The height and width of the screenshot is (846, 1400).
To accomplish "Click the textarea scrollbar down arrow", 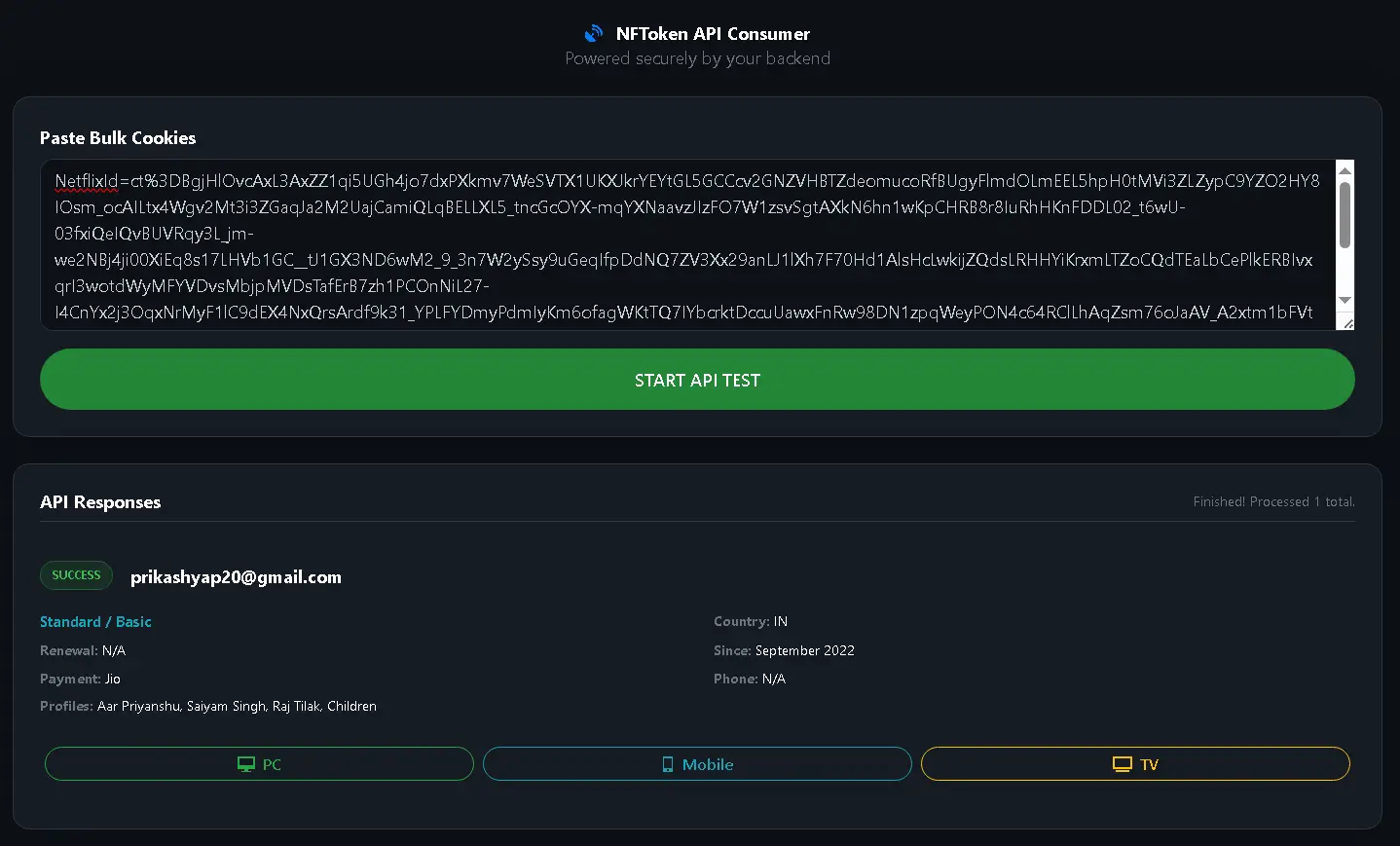I will click(1345, 300).
